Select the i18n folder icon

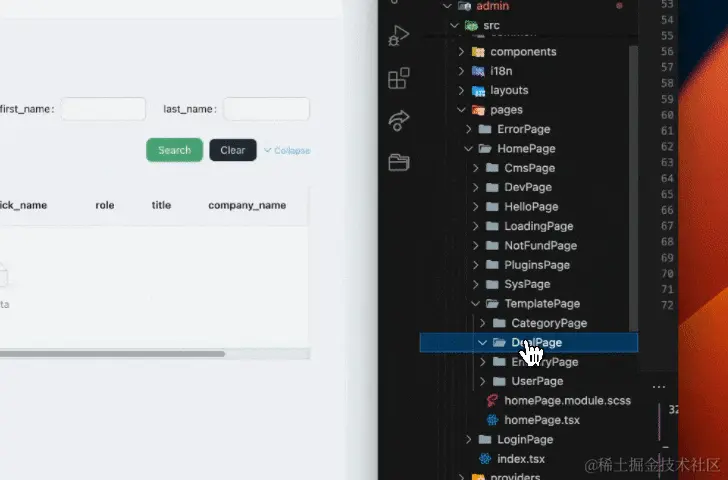pyautogui.click(x=478, y=71)
